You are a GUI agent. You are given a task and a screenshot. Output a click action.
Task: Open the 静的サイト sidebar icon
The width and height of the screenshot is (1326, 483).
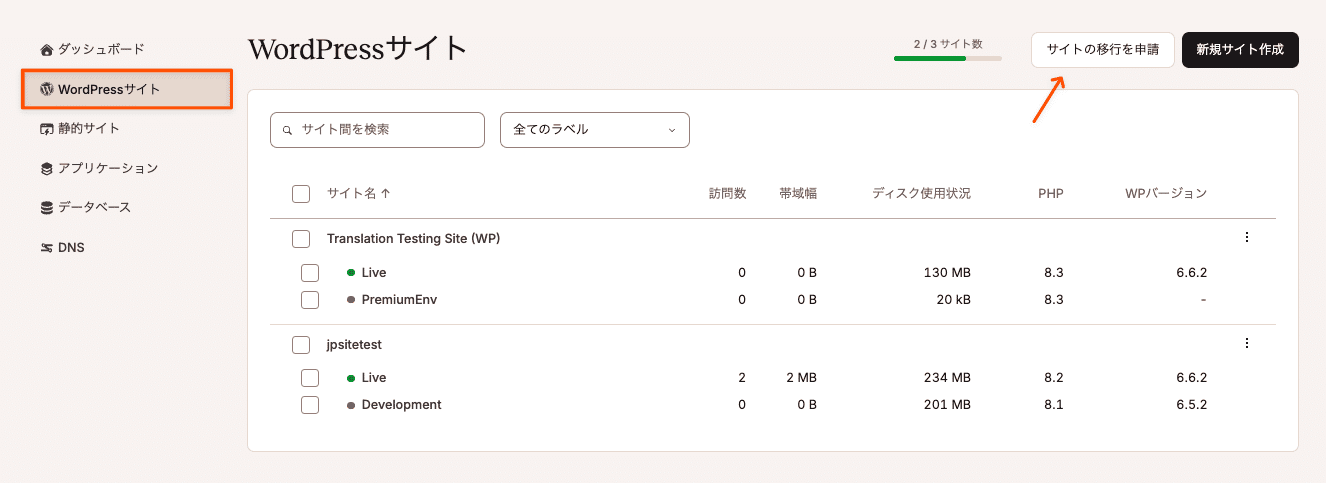(x=46, y=129)
